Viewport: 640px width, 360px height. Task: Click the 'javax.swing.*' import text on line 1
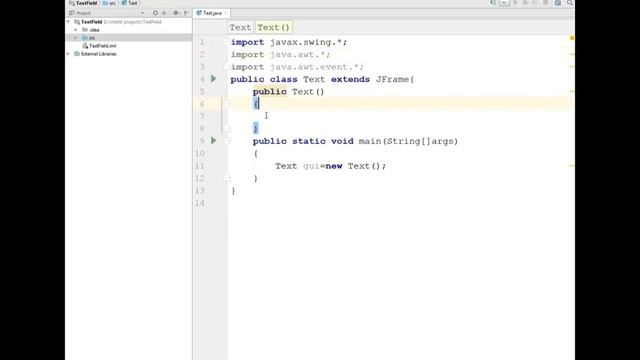(x=306, y=42)
